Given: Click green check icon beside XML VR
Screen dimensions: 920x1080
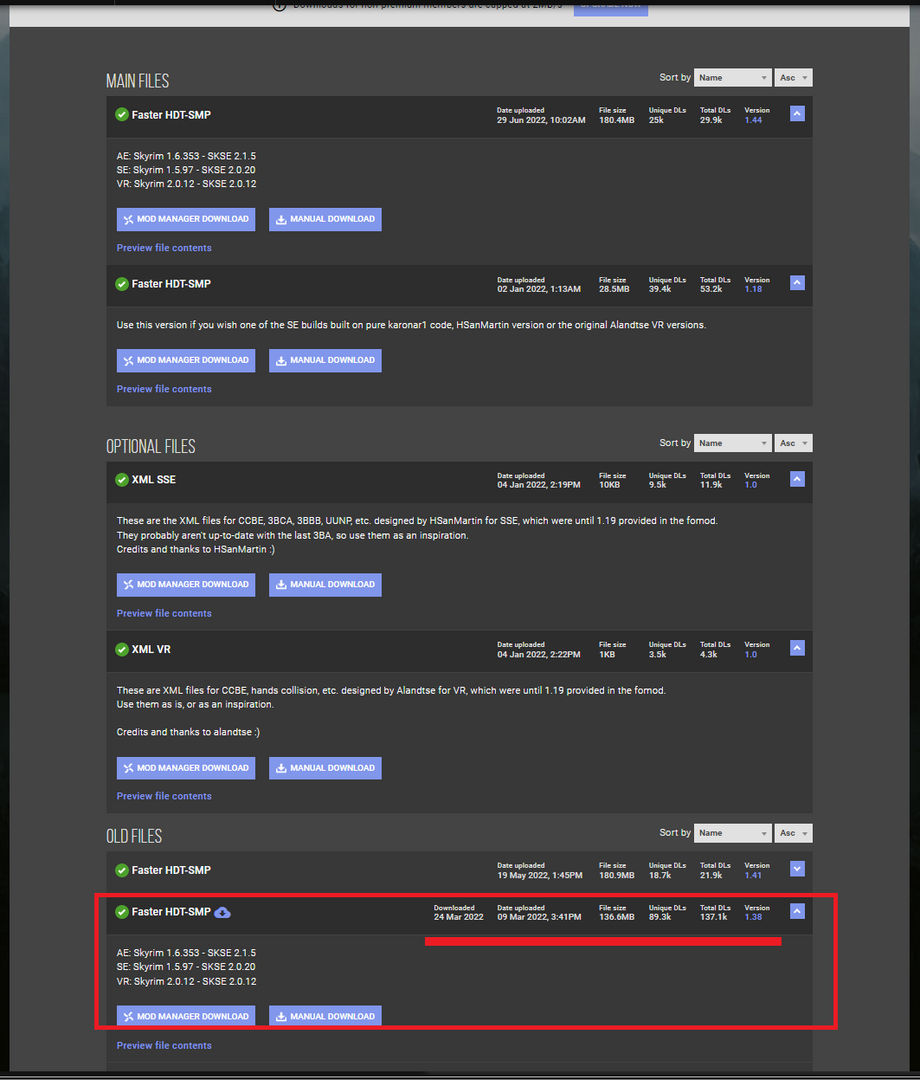Looking at the screenshot, I should (122, 650).
